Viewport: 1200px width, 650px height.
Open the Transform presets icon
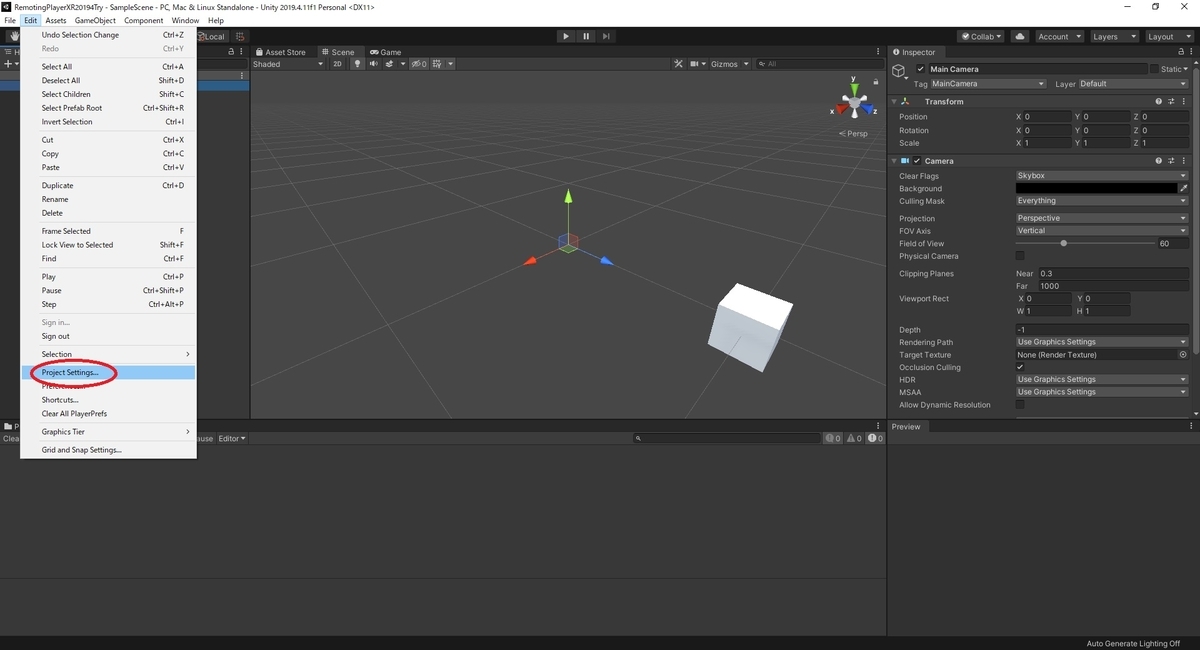pyautogui.click(x=1173, y=101)
